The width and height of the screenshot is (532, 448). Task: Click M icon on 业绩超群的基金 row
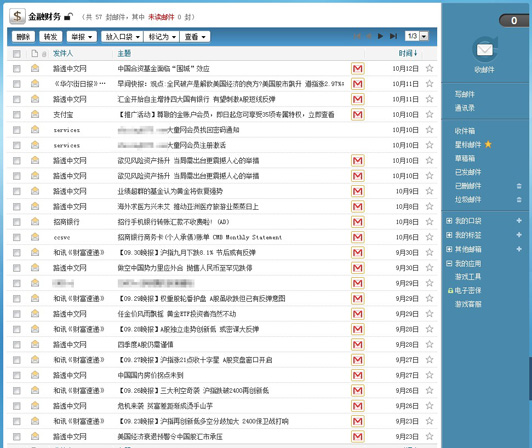tap(358, 191)
